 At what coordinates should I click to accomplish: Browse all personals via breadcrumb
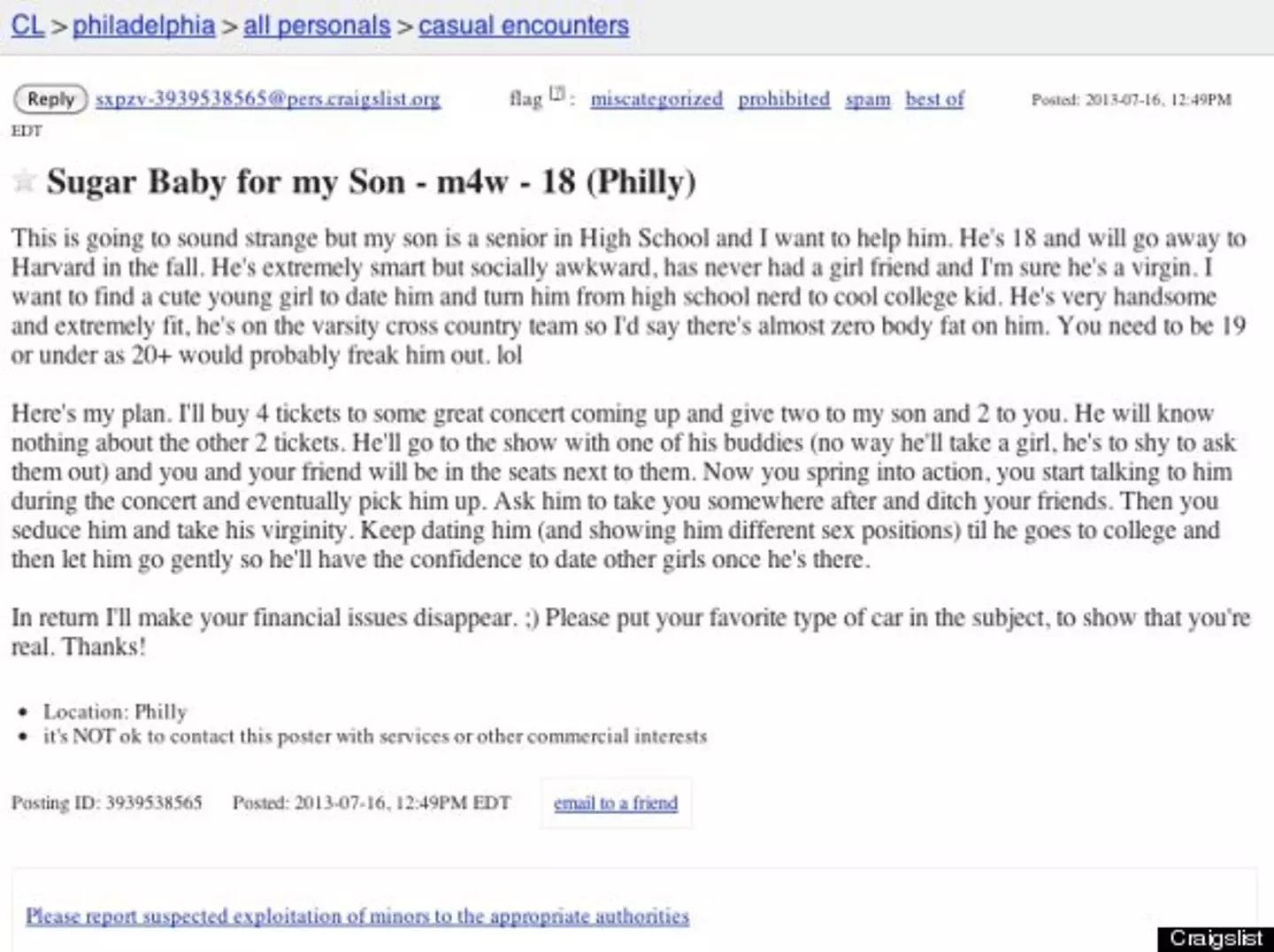point(316,25)
